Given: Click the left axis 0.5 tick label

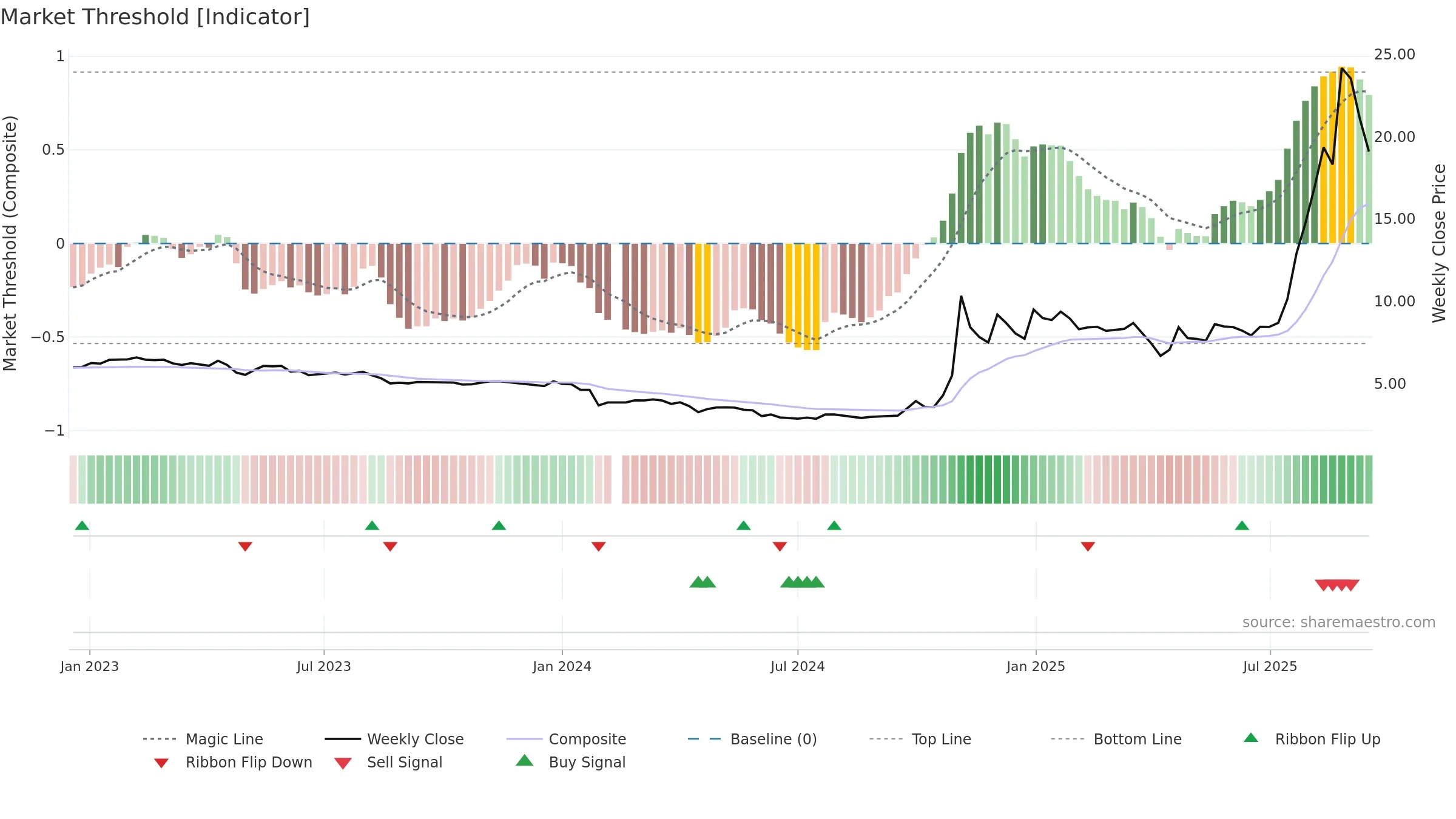Looking at the screenshot, I should point(53,150).
